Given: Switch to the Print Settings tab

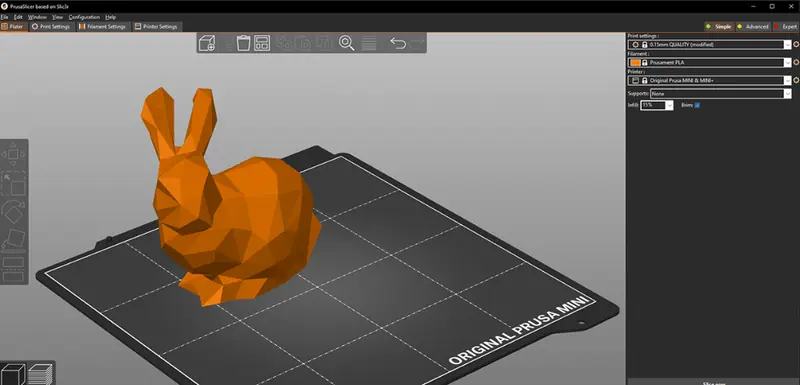Looking at the screenshot, I should (x=51, y=27).
